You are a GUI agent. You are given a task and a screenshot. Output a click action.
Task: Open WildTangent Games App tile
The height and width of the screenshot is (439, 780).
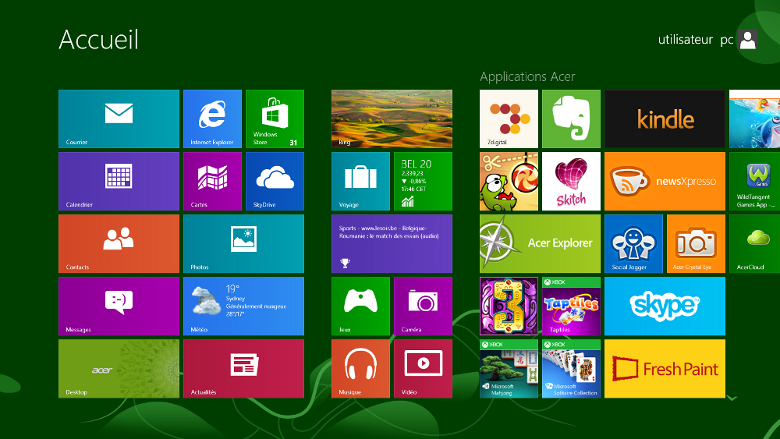[x=754, y=181]
